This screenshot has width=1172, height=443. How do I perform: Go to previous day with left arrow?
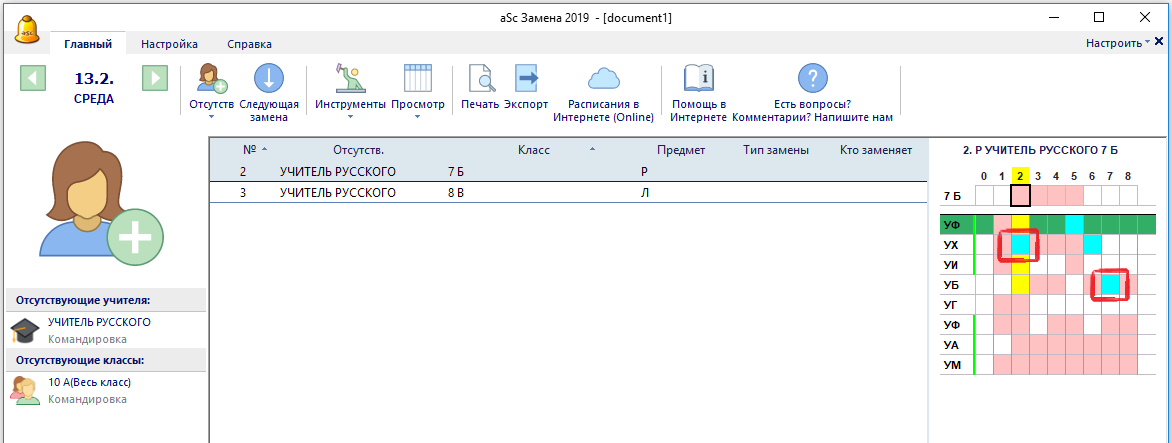[x=33, y=78]
